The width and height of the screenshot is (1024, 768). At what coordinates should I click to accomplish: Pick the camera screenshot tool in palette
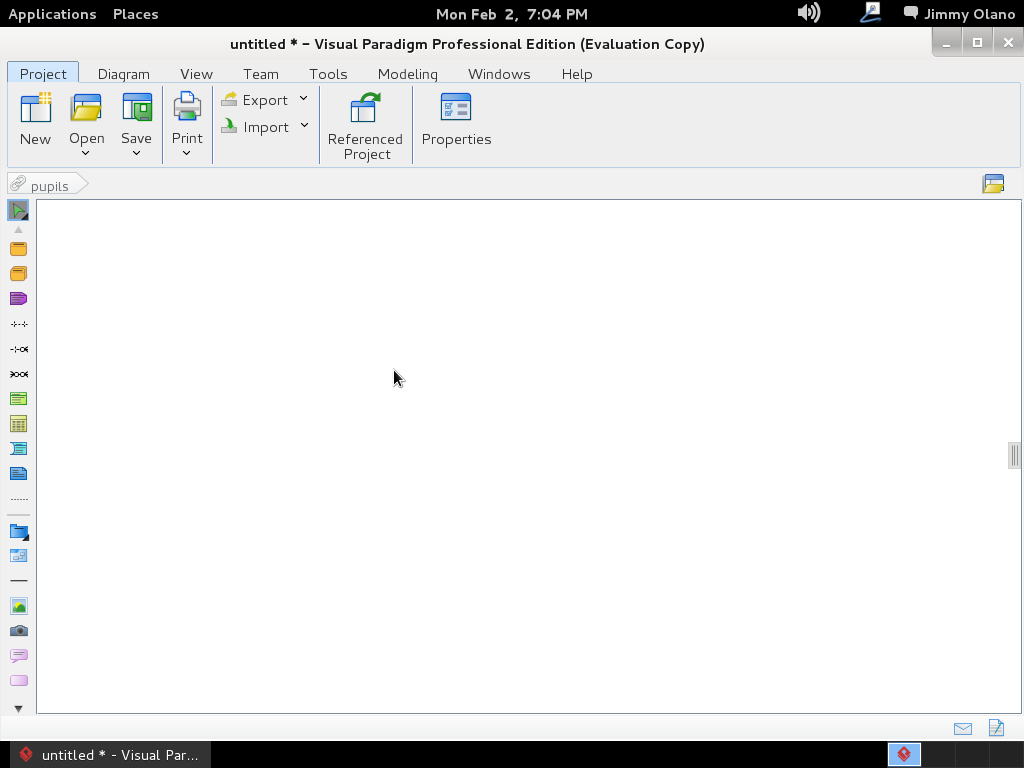18,631
